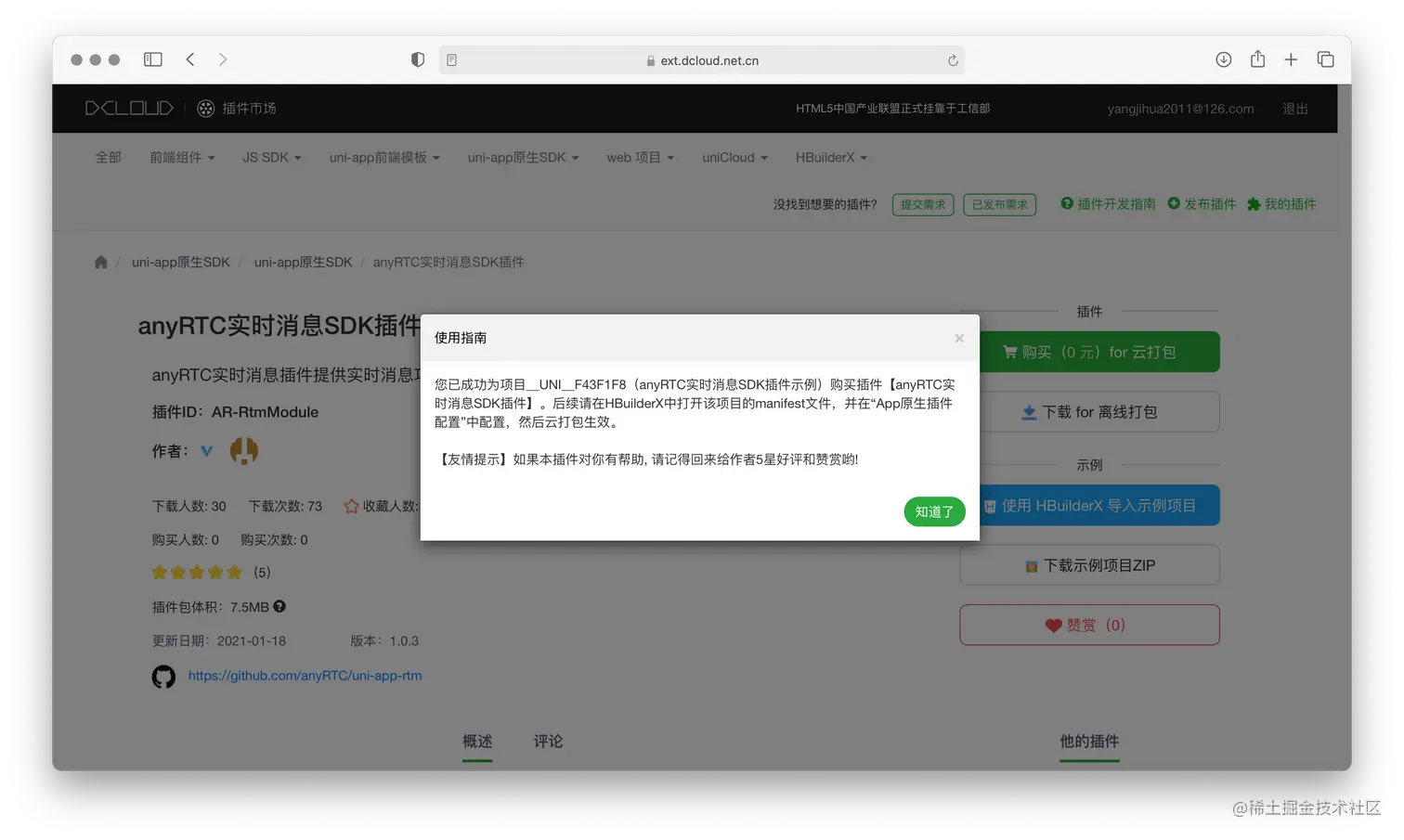Click 退出 to log out
The image size is (1404, 840).
point(1295,109)
